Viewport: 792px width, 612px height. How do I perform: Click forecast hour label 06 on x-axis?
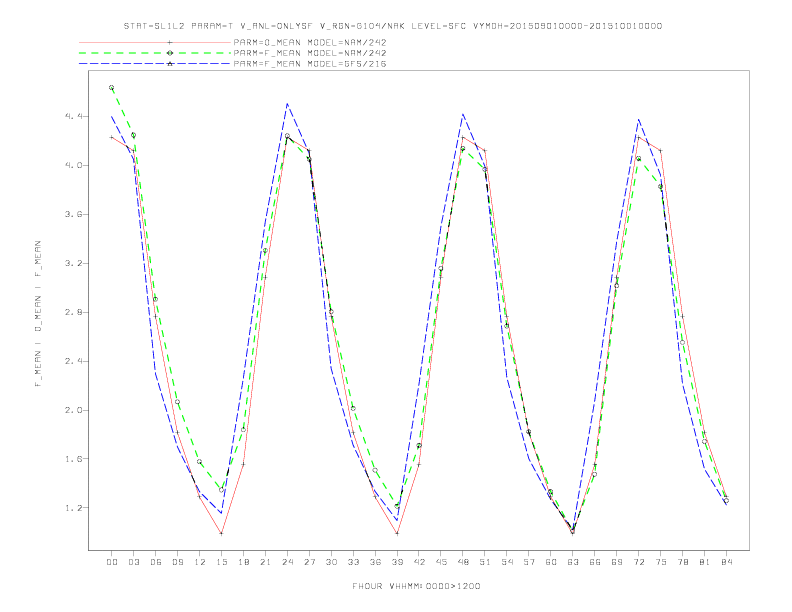point(156,562)
